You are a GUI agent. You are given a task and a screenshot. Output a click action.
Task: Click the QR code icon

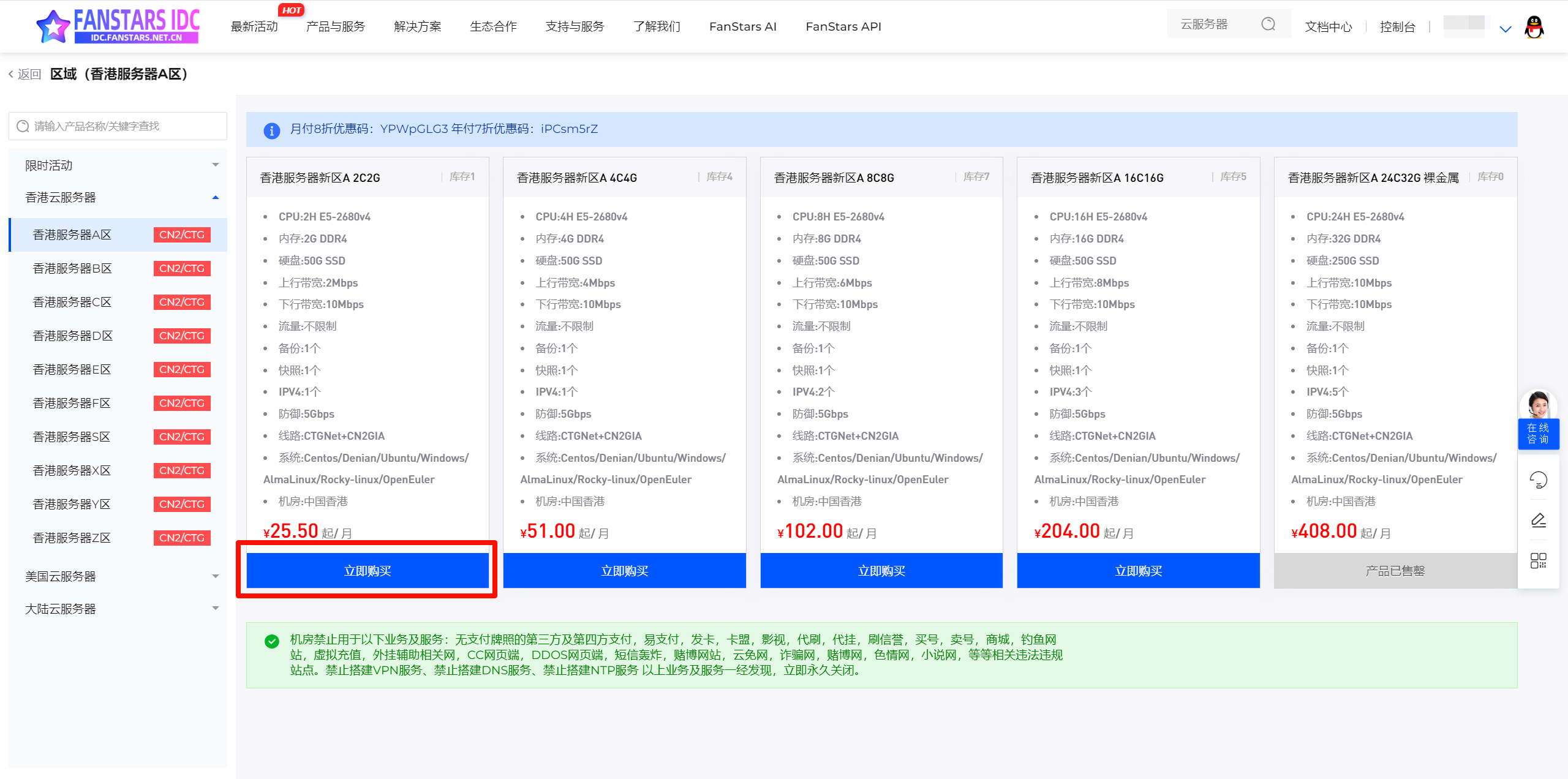click(1538, 560)
